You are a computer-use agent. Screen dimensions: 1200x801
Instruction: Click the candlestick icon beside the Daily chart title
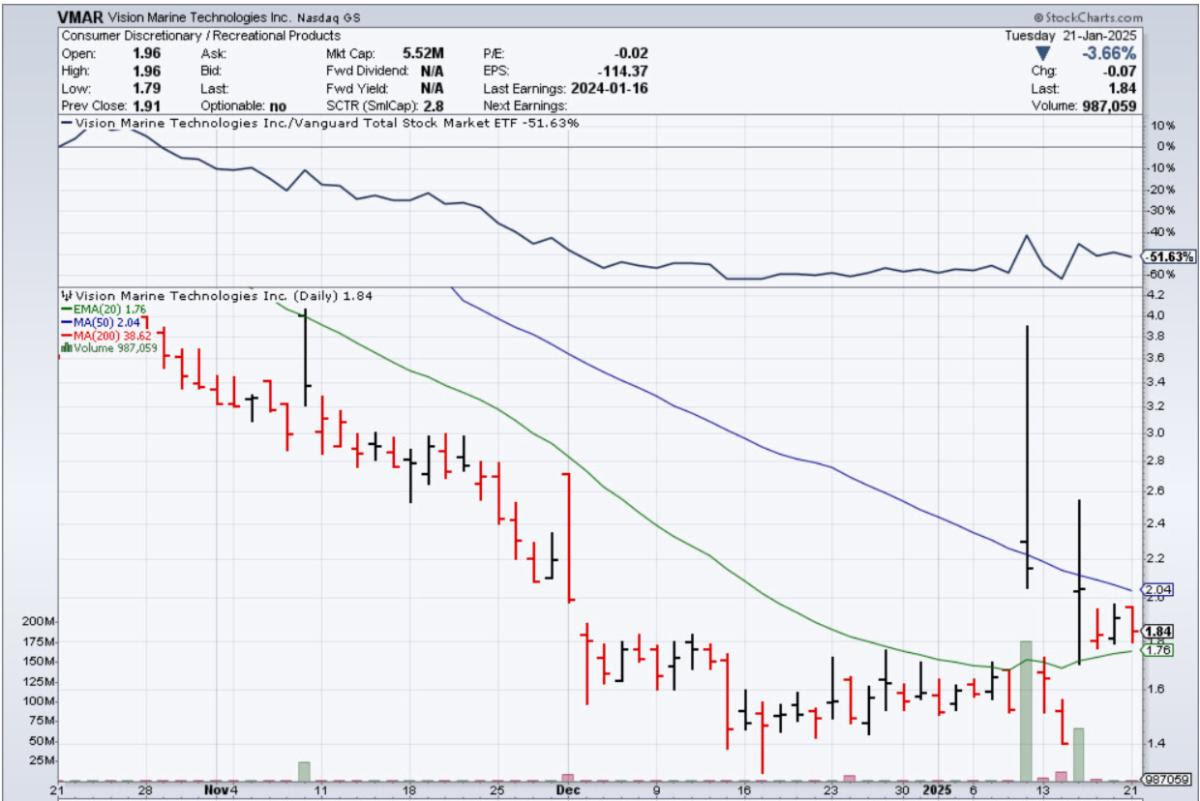(x=67, y=296)
